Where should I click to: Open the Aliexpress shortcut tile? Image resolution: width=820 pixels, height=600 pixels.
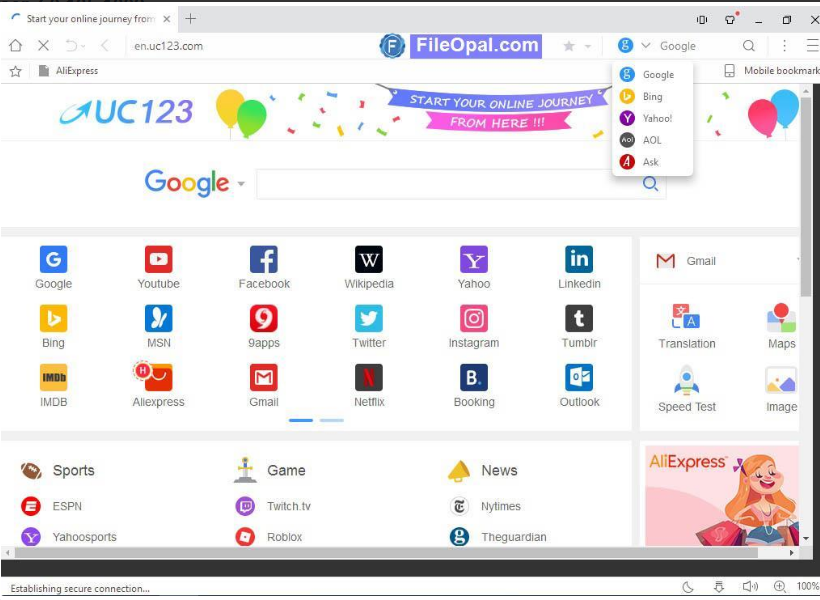point(158,386)
